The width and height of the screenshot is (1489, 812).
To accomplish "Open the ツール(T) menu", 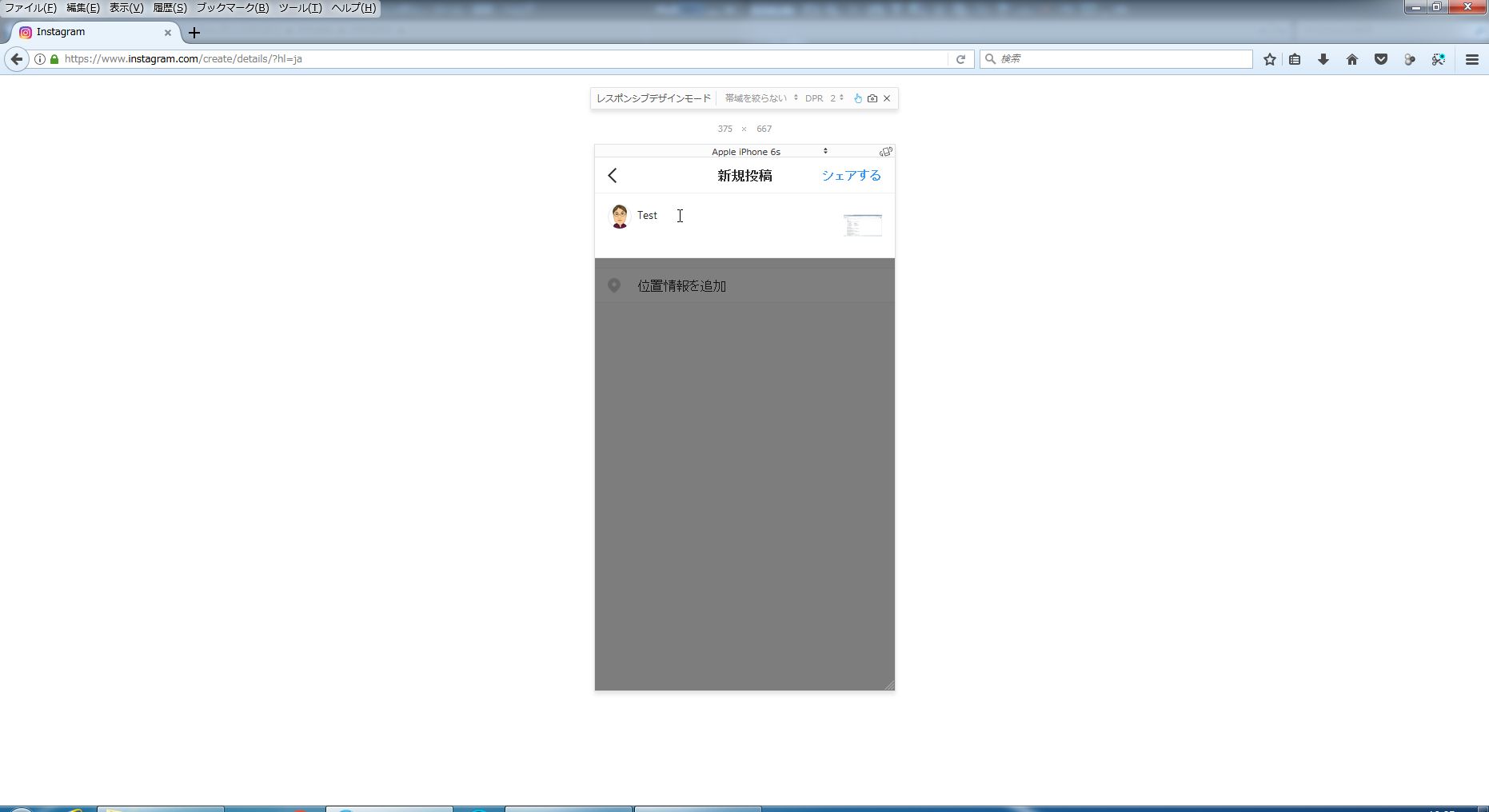I will [300, 8].
